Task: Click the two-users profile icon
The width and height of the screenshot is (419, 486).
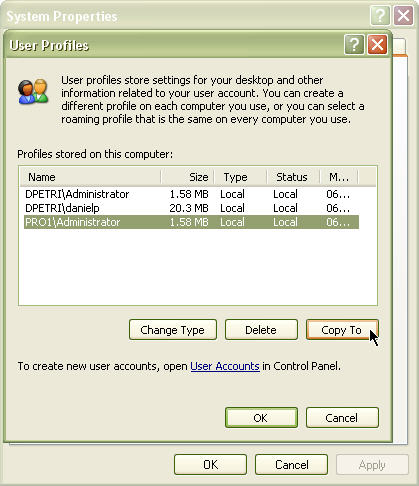Action: (33, 91)
